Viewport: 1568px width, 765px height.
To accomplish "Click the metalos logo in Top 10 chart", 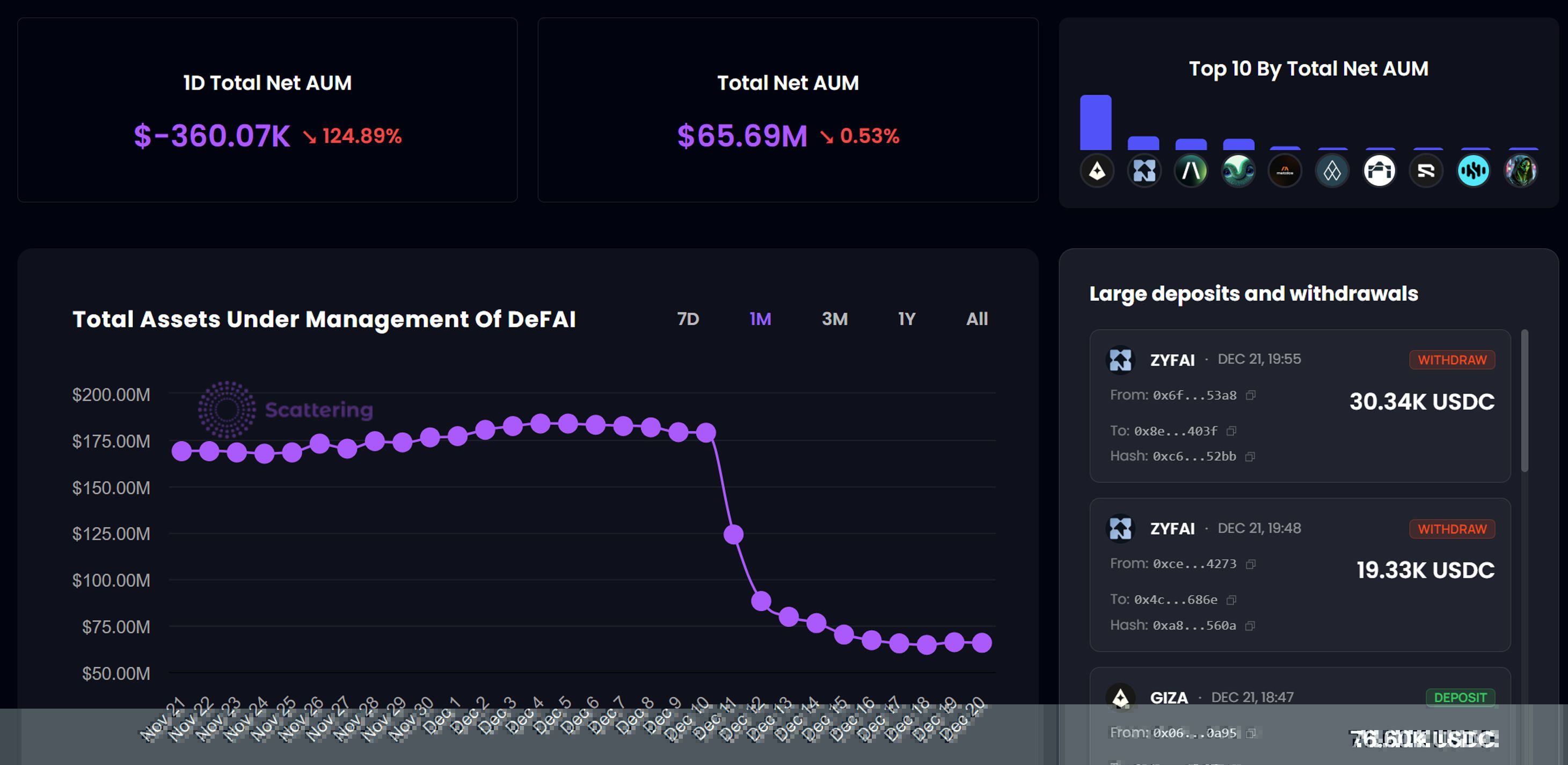I will point(1285,171).
